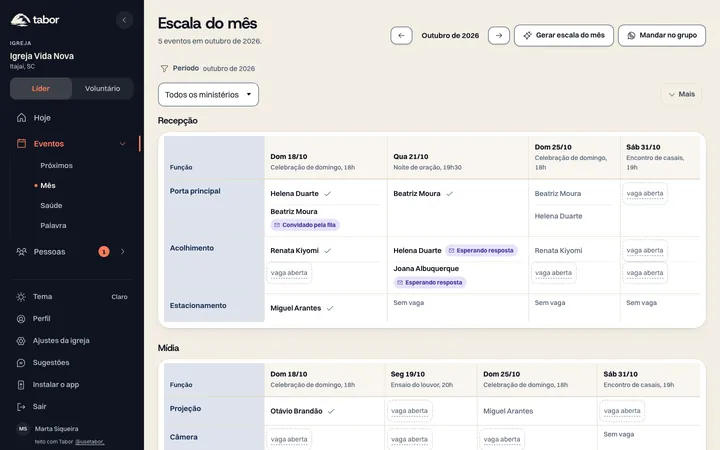
Task: Click checkmark next to Renata Kiyomi Dom 18/10
Action: coord(327,251)
